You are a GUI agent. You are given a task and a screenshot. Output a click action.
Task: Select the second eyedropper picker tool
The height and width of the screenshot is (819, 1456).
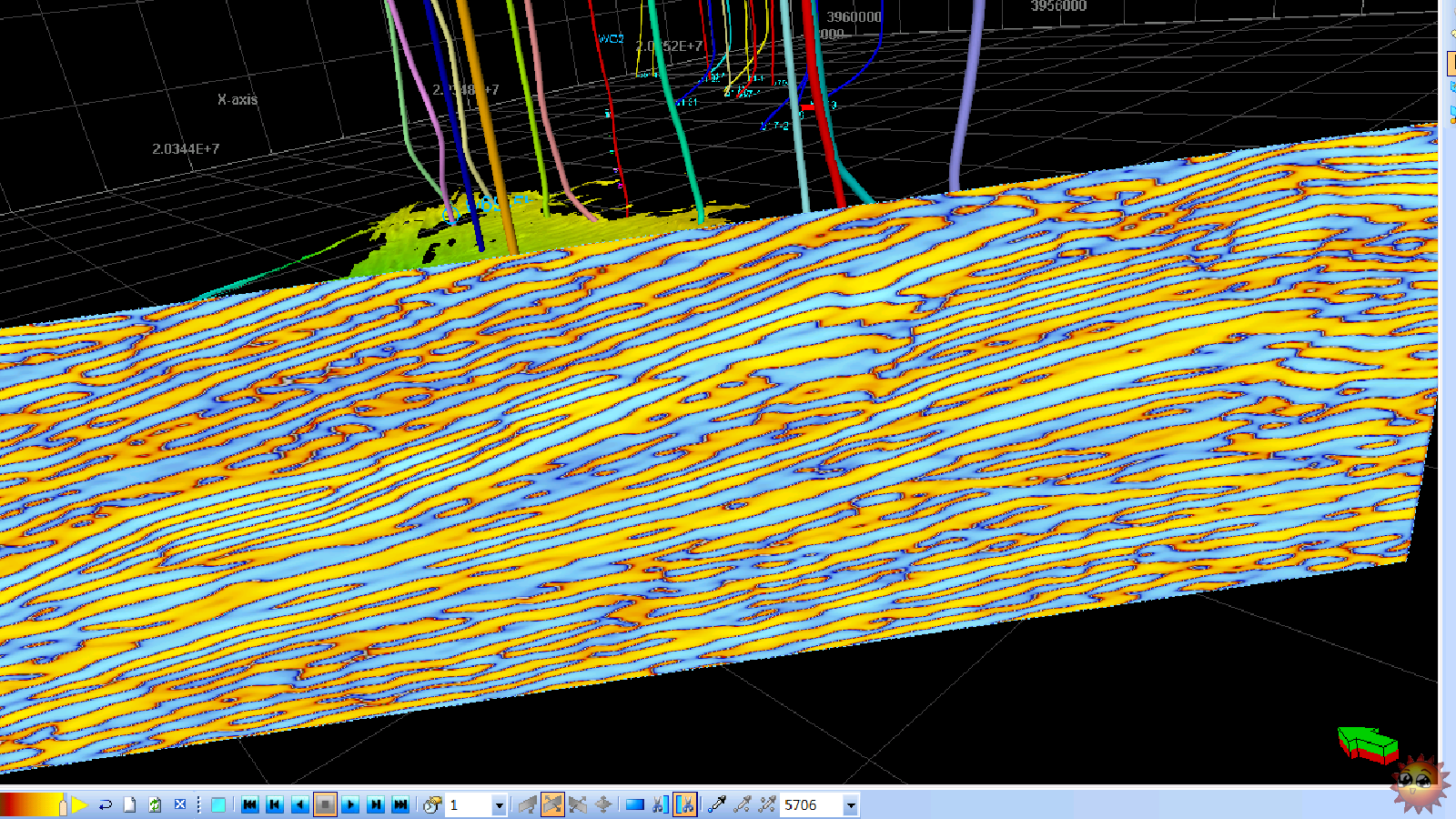(743, 804)
